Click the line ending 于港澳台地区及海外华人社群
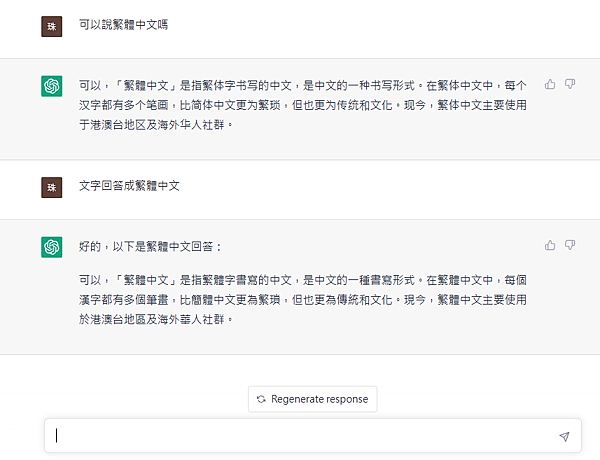Viewport: 600px width, 460px height. pos(156,125)
